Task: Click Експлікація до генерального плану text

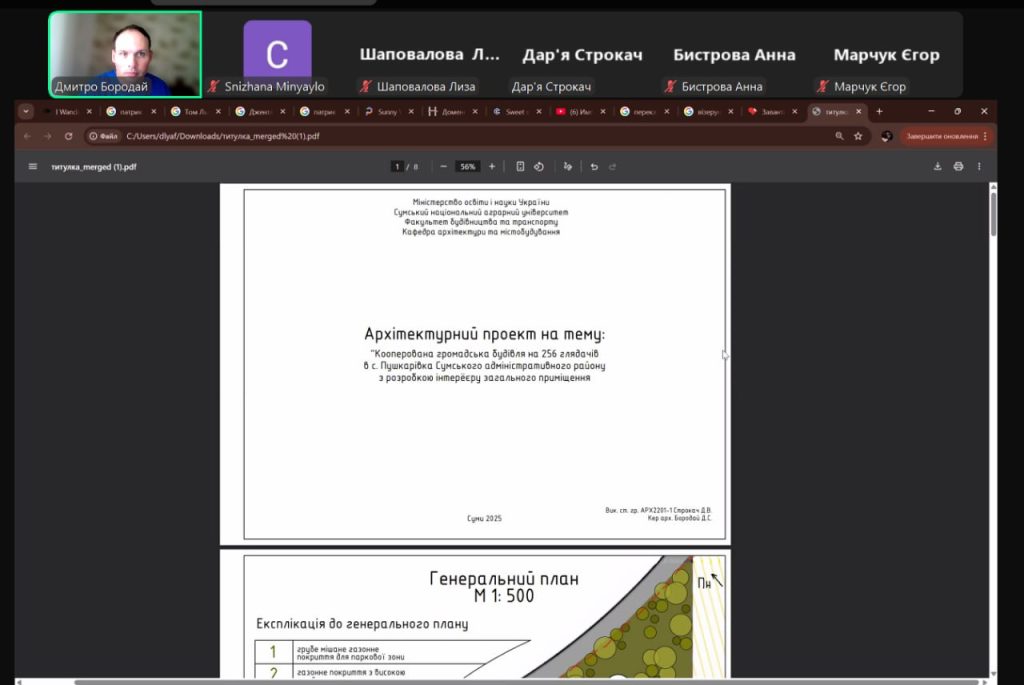Action: [362, 624]
